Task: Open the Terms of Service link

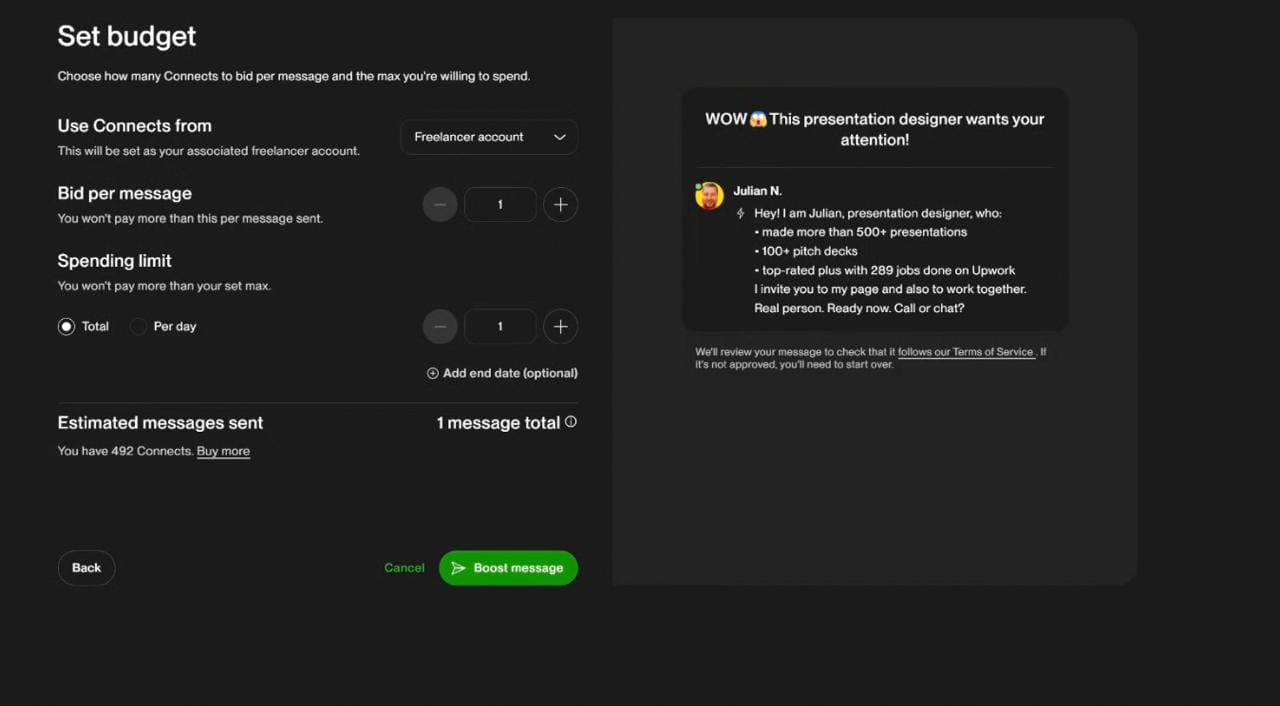Action: (x=965, y=352)
